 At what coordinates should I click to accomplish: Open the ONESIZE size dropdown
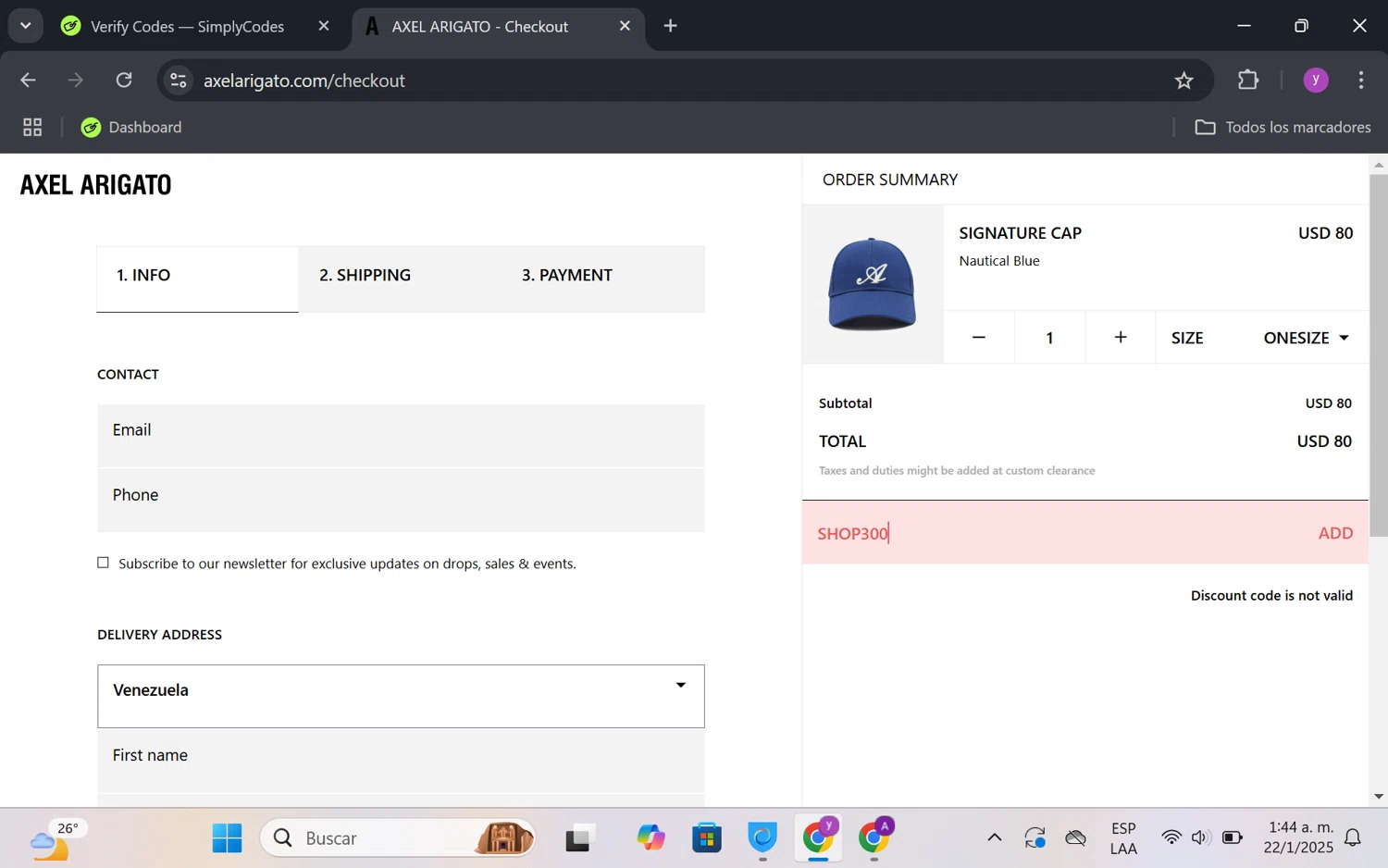point(1306,338)
